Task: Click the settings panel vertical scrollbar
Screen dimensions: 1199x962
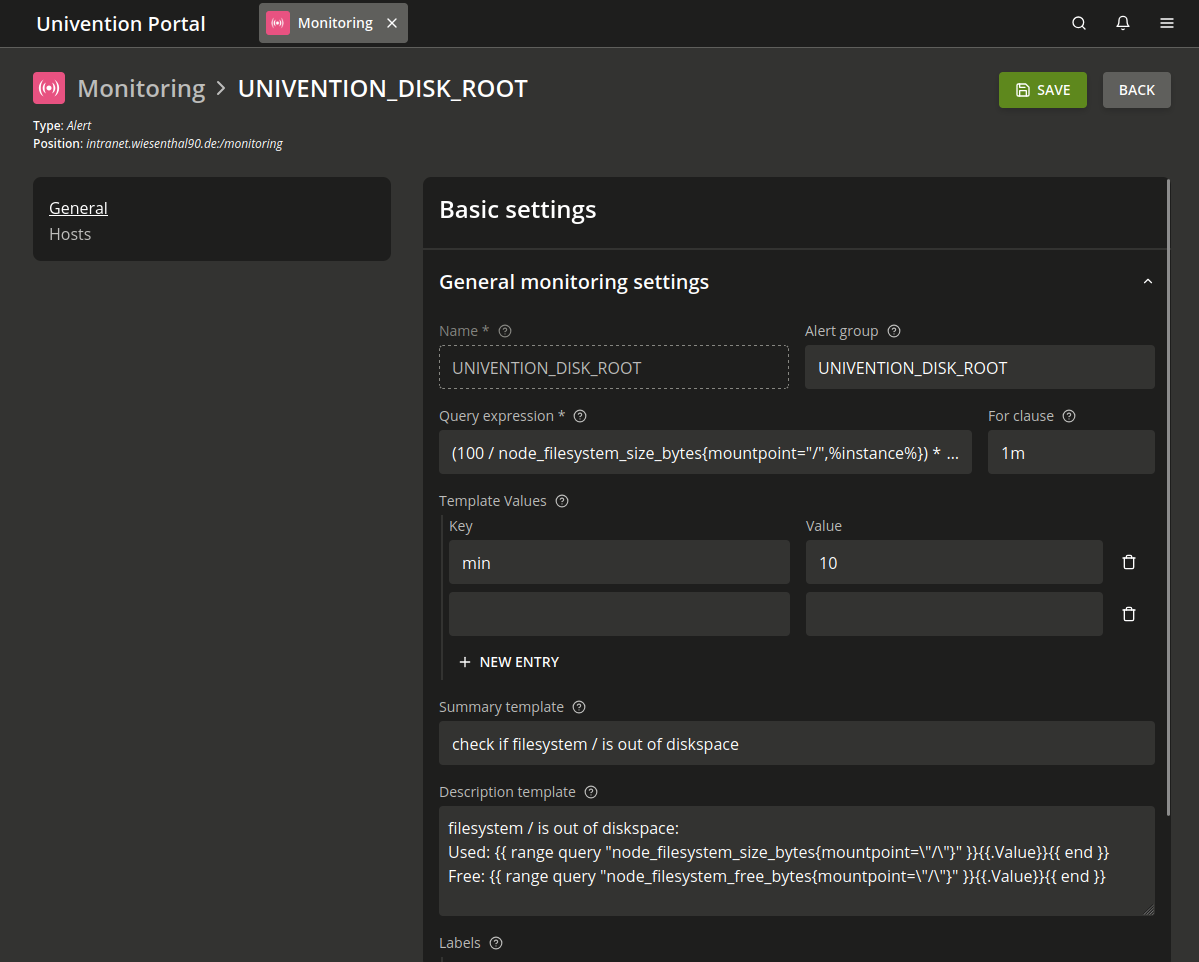Action: 1168,497
